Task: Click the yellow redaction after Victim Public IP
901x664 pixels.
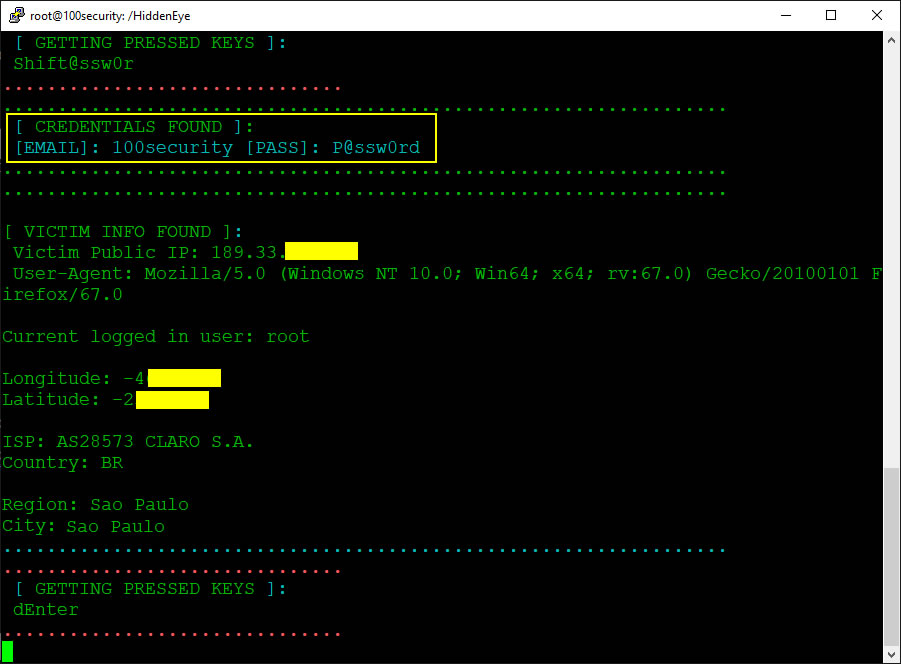Action: pyautogui.click(x=321, y=251)
